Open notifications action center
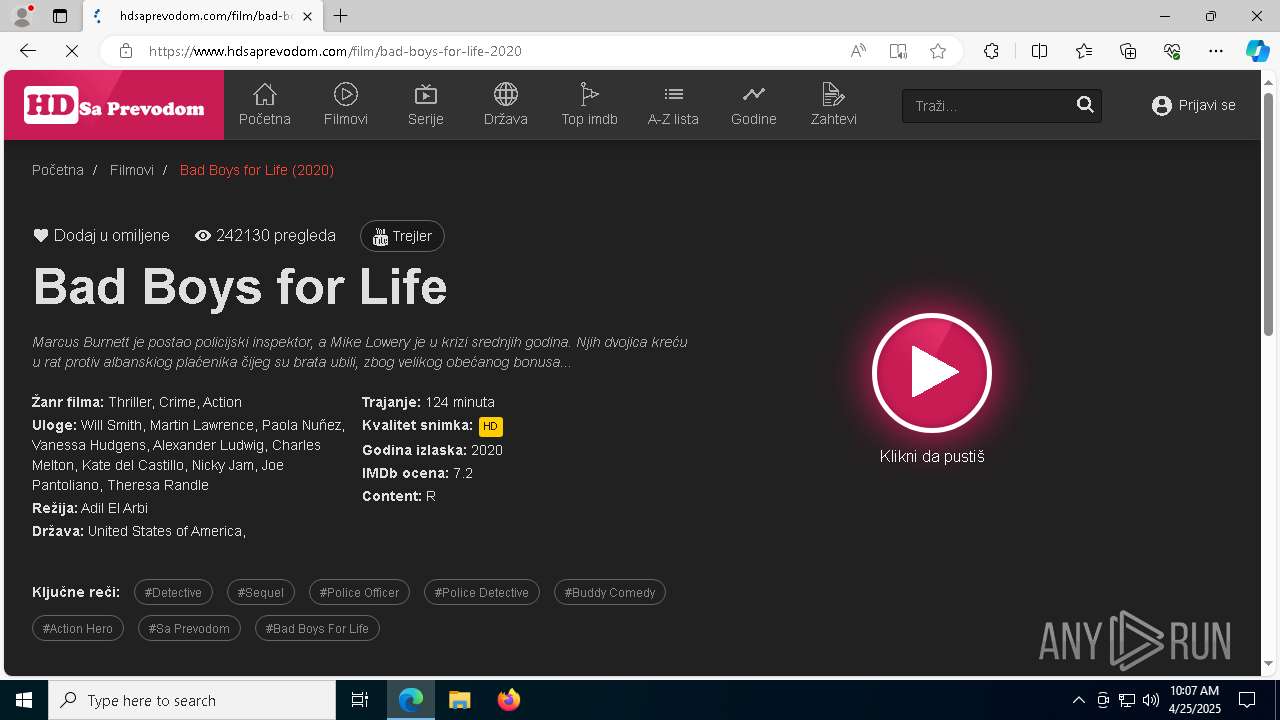Screen dimensions: 1280x720 pyautogui.click(x=1247, y=700)
